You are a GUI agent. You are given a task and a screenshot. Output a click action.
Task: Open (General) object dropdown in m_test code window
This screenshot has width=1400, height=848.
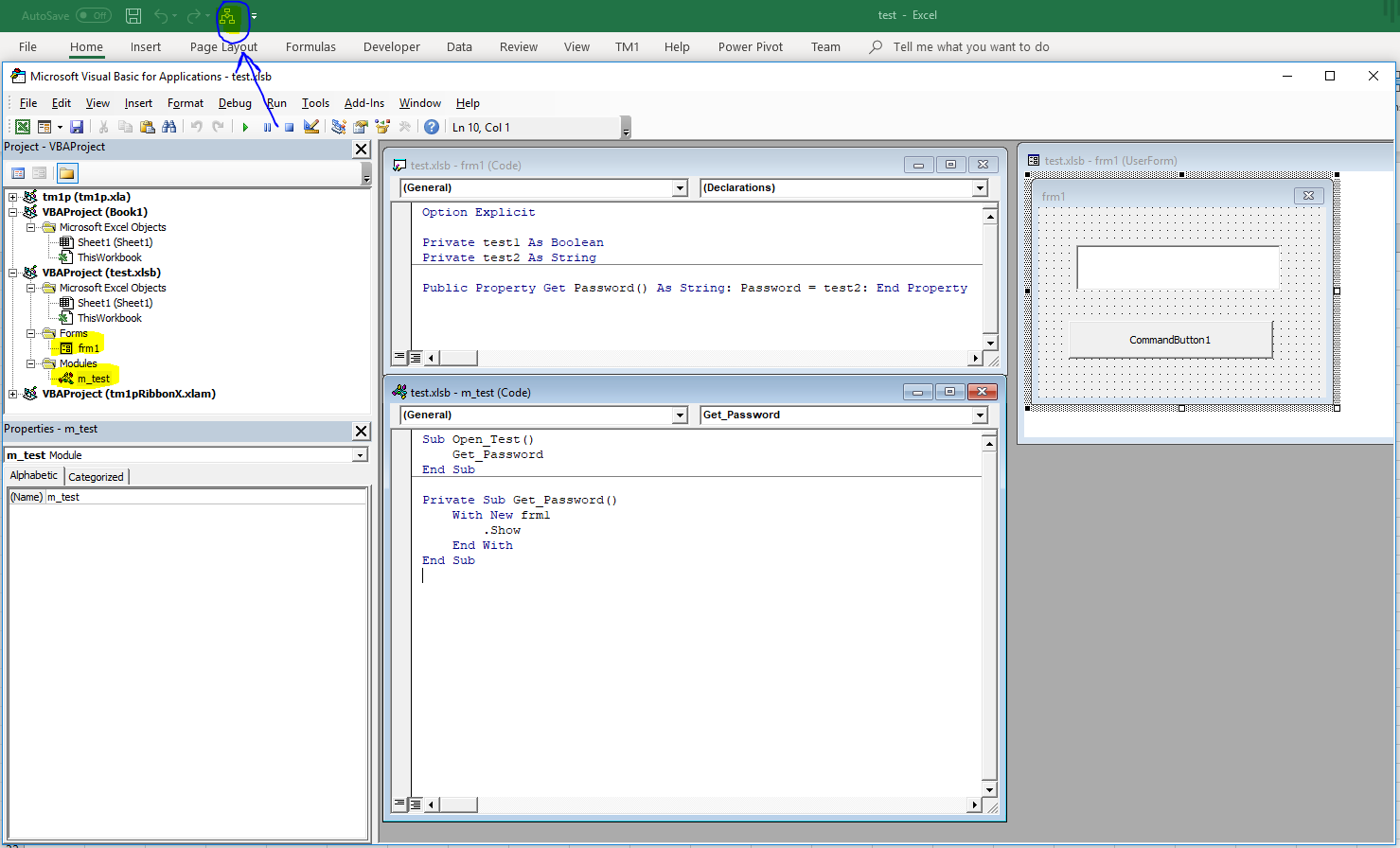679,415
